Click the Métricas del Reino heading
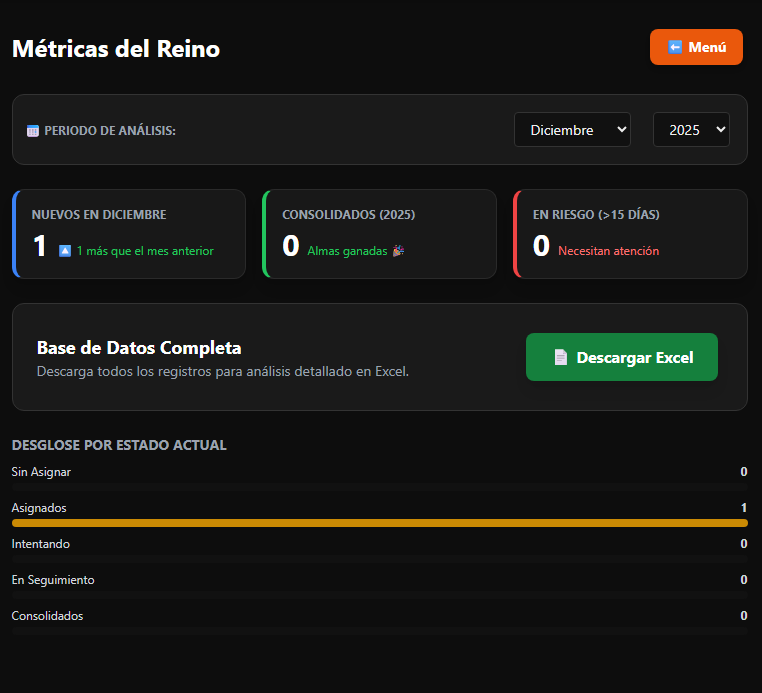Screen dimensions: 762x693 (x=116, y=49)
